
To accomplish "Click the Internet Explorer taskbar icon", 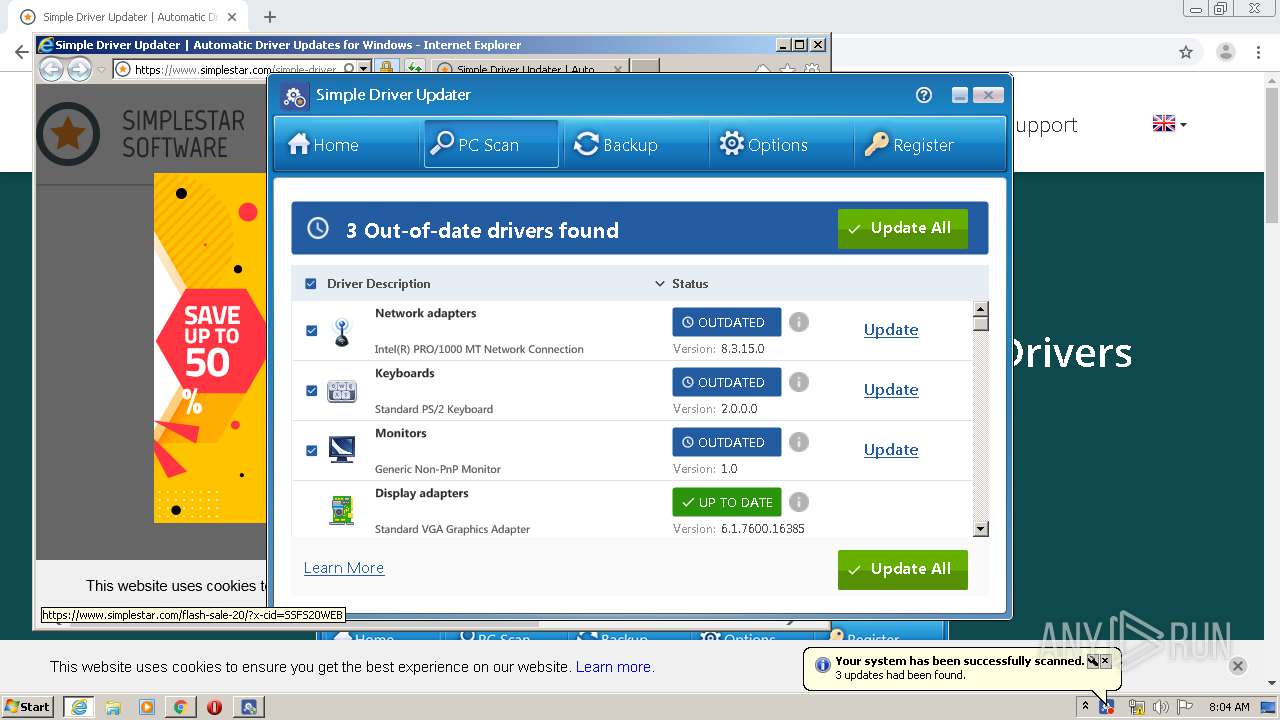I will coord(78,707).
